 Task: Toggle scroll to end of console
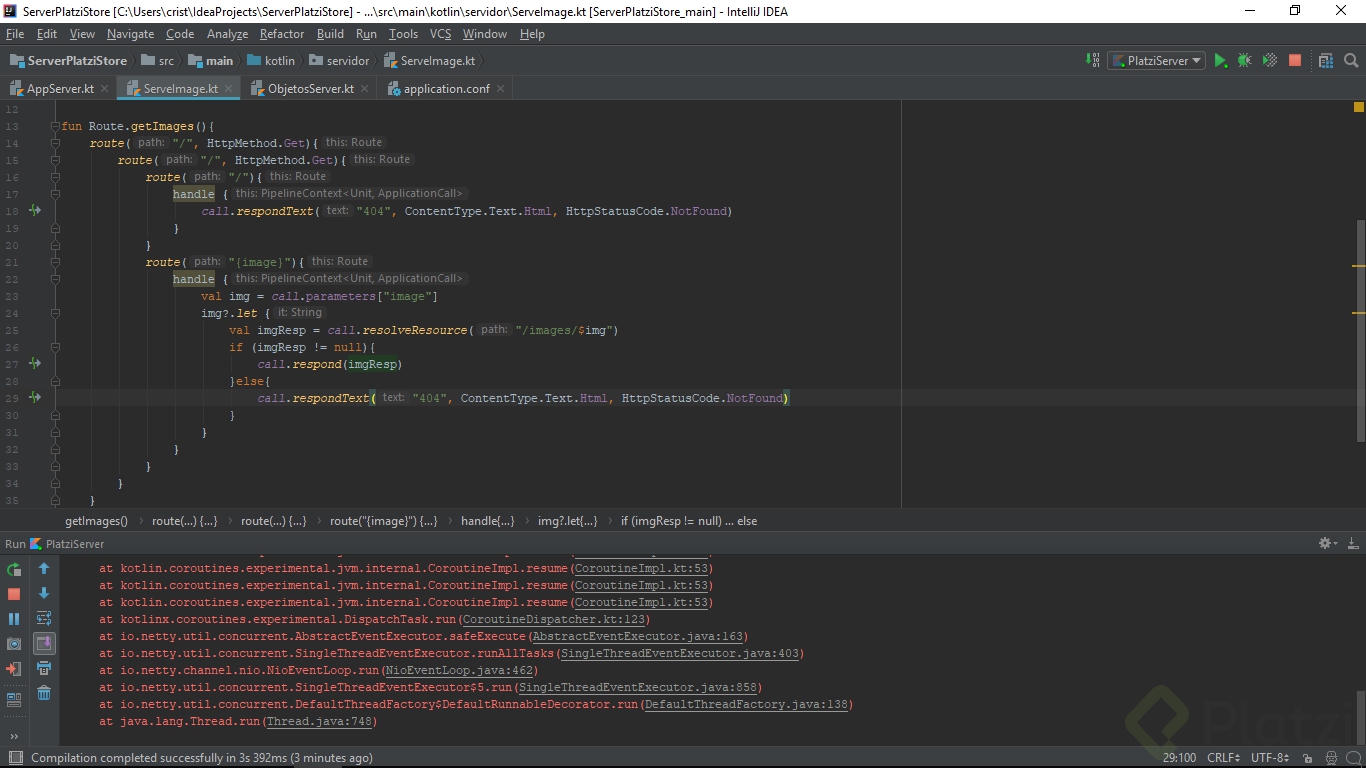tap(44, 643)
